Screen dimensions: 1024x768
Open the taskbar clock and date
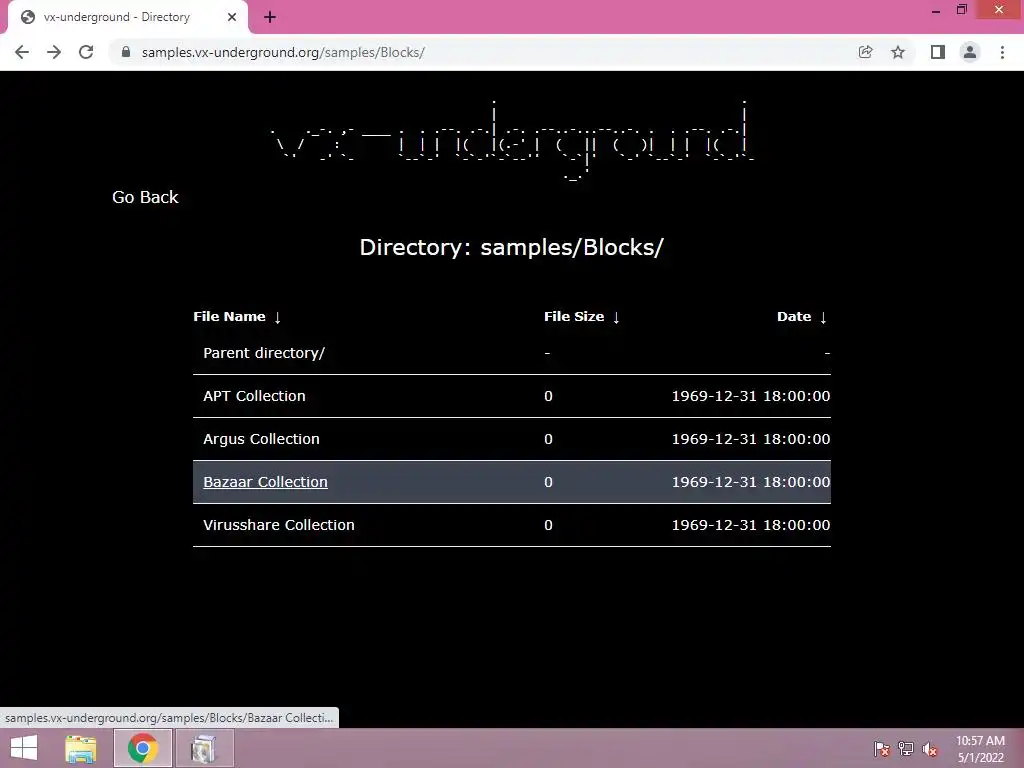pyautogui.click(x=980, y=749)
